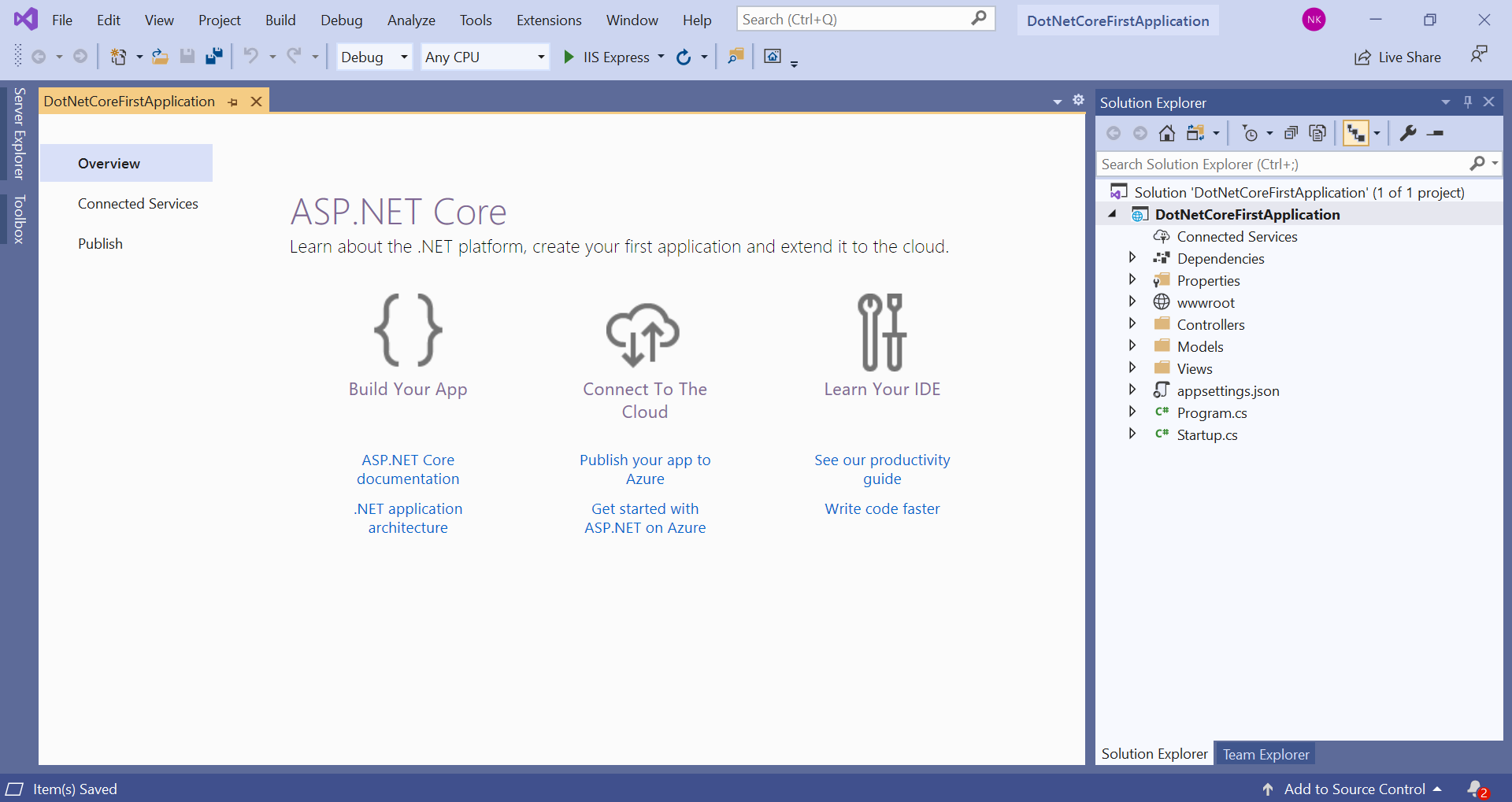The height and width of the screenshot is (802, 1512).
Task: Collapse All icon in Solution Explorer
Action: 1291,133
